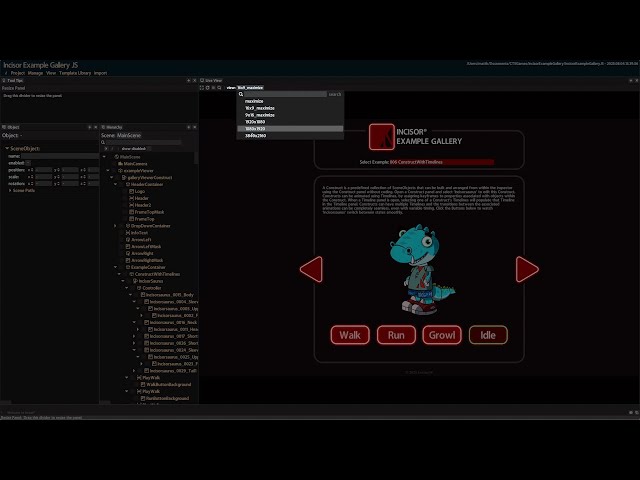Collapse the HeaderContainer node
640x480 pixels.
(116, 184)
